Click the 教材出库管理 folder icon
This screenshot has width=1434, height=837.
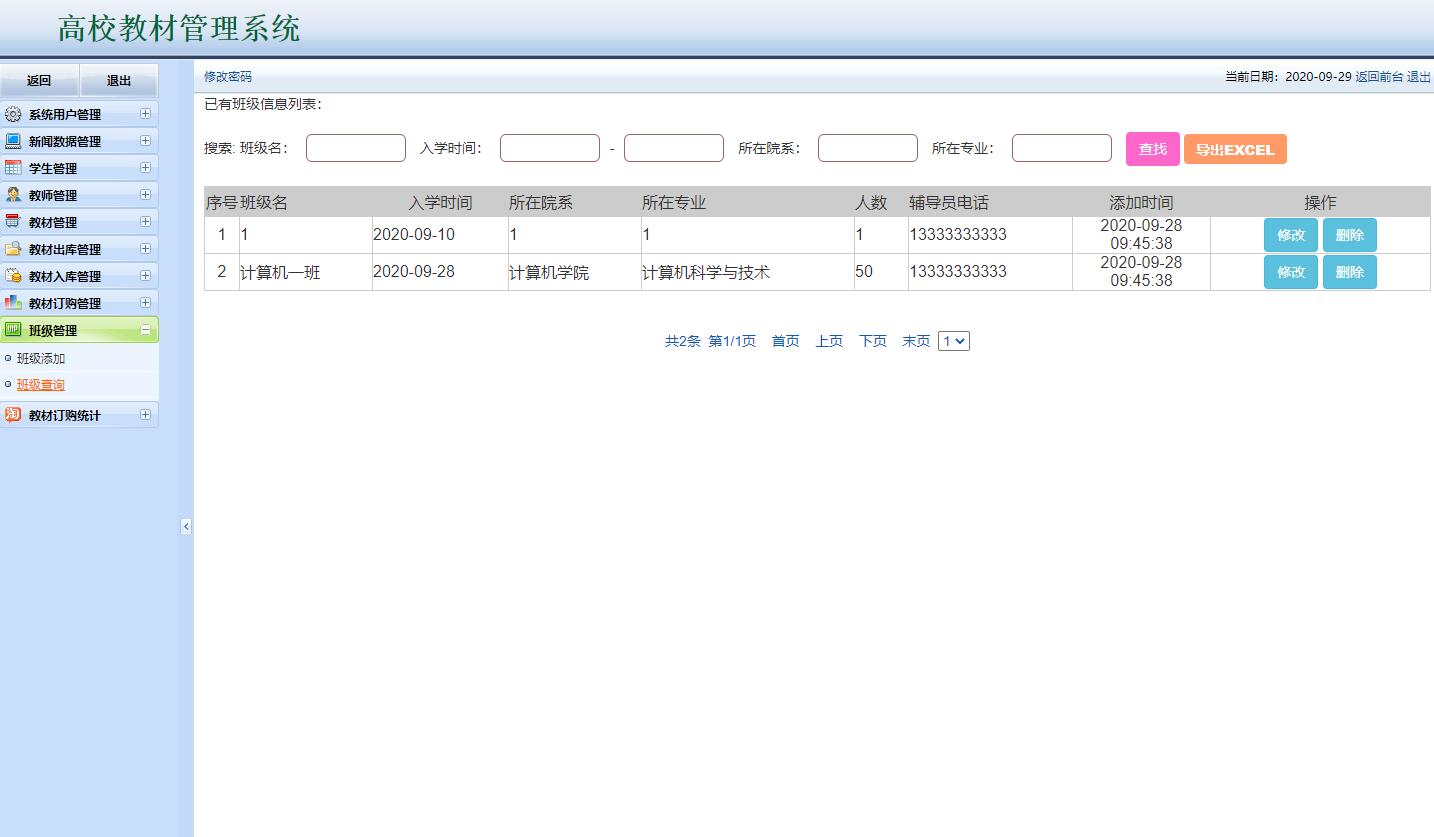pos(14,248)
